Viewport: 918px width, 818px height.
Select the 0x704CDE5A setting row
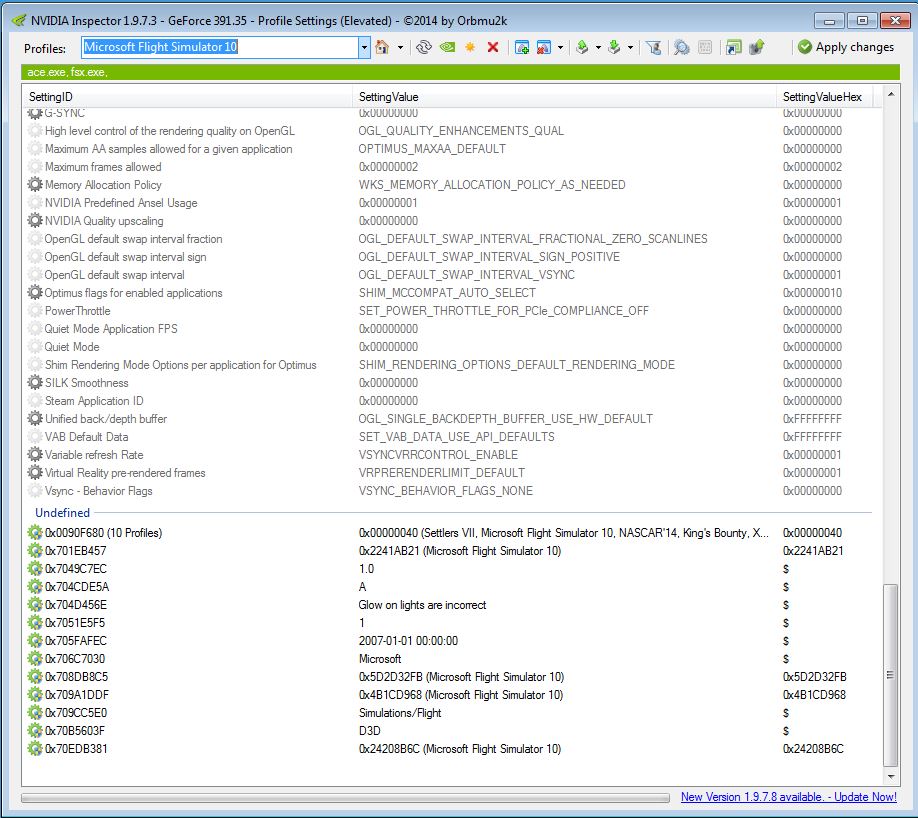coord(452,587)
